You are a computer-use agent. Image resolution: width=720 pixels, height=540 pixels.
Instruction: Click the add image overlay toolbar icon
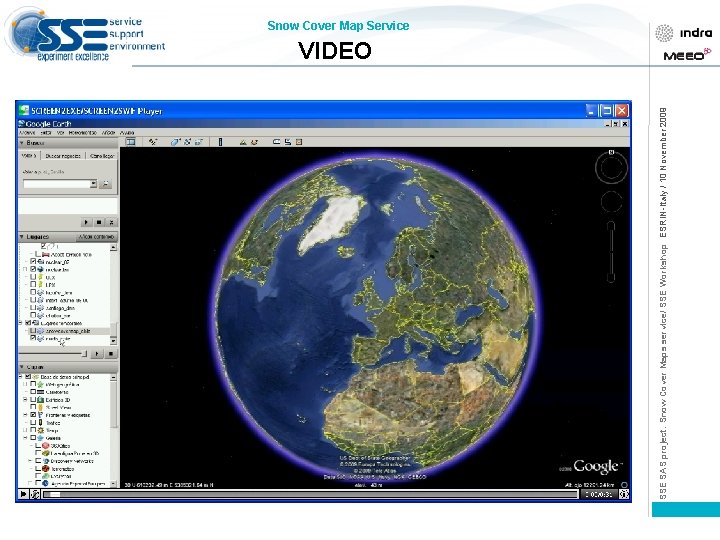[199, 142]
